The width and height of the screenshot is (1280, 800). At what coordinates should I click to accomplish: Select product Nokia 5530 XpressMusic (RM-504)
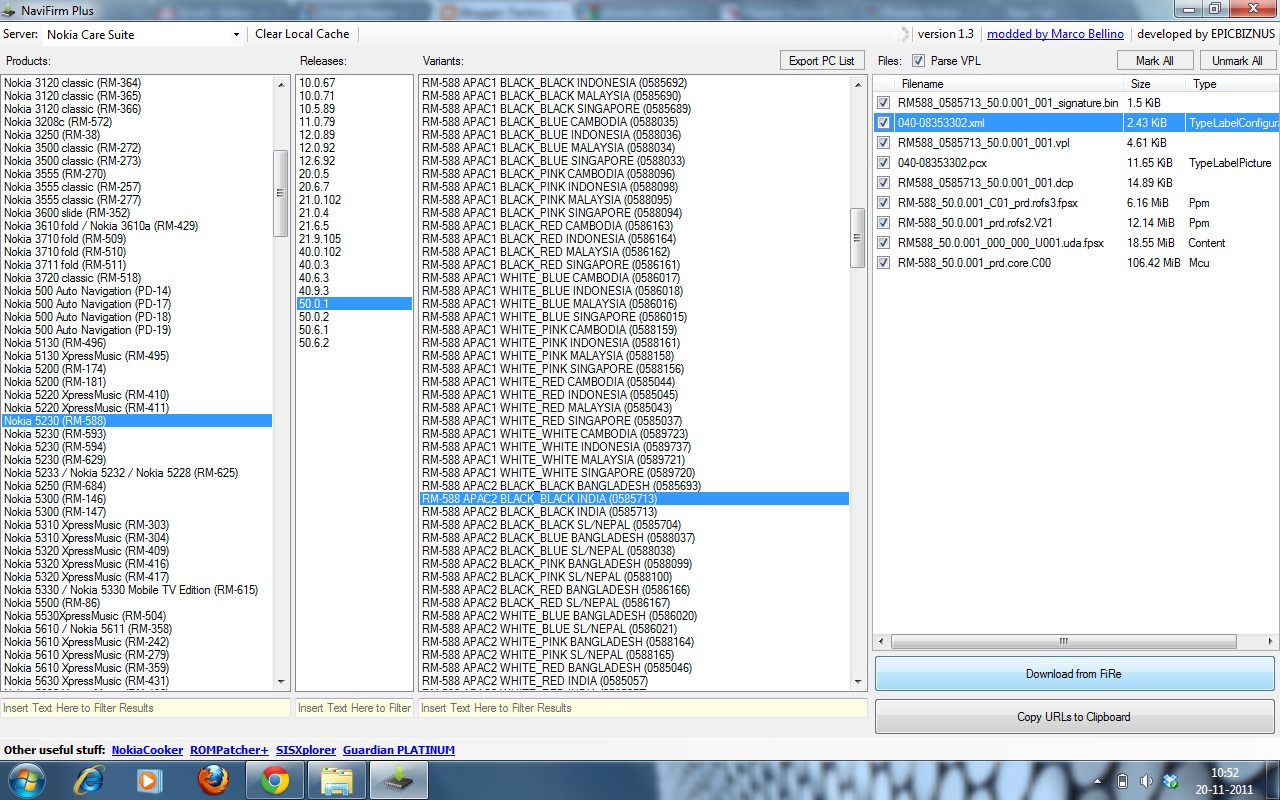click(137, 616)
